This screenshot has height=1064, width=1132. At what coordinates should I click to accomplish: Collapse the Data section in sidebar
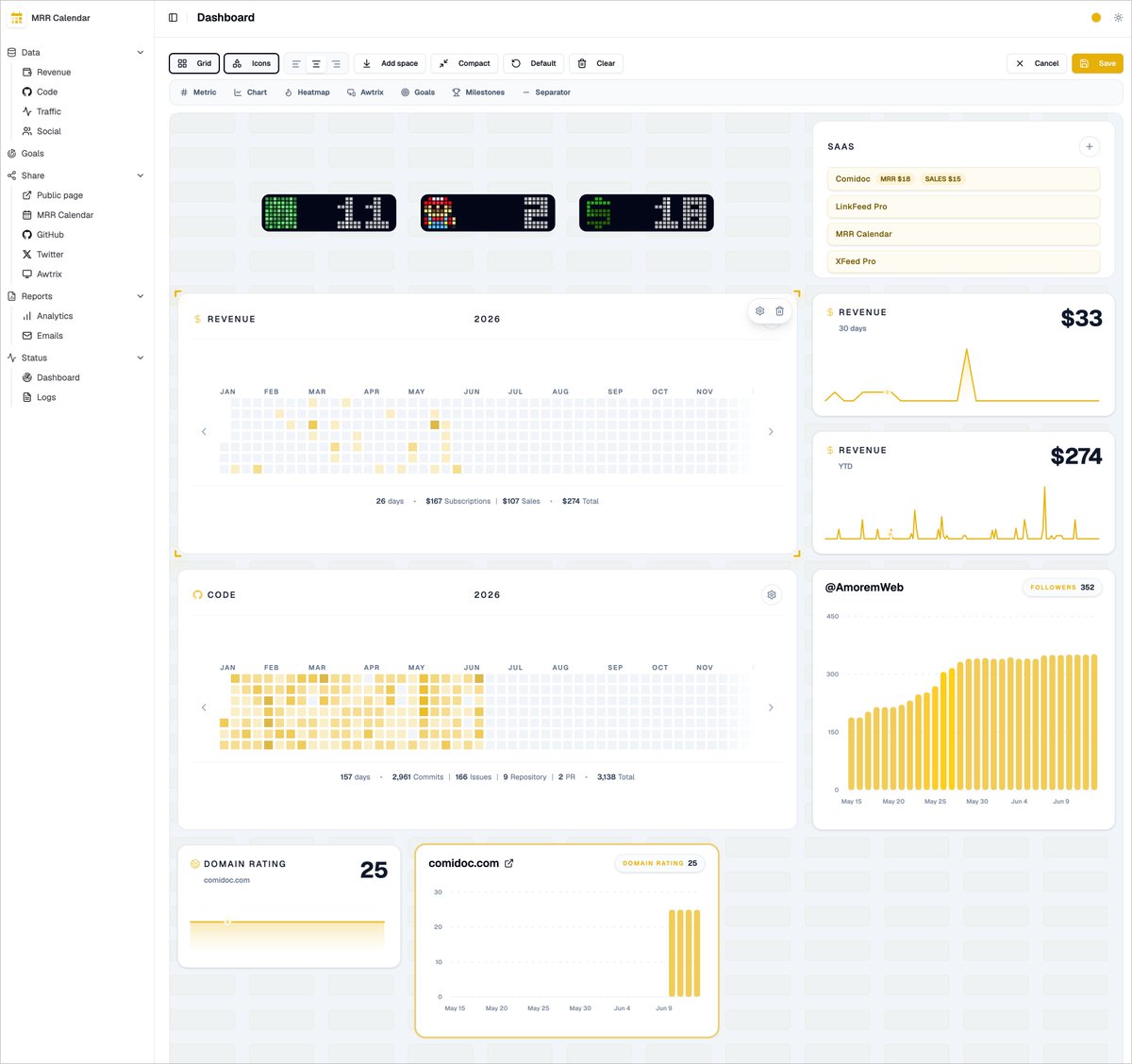pos(141,53)
